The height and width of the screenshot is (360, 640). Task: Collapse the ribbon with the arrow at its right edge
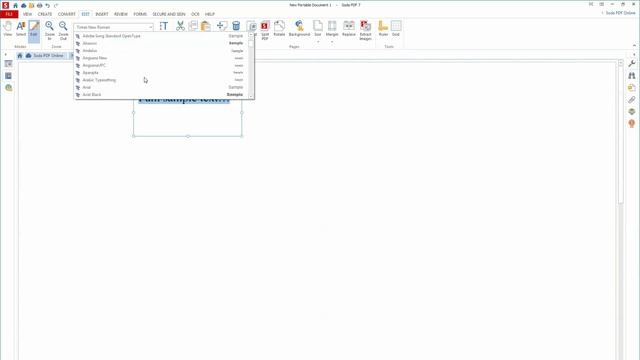coord(634,45)
